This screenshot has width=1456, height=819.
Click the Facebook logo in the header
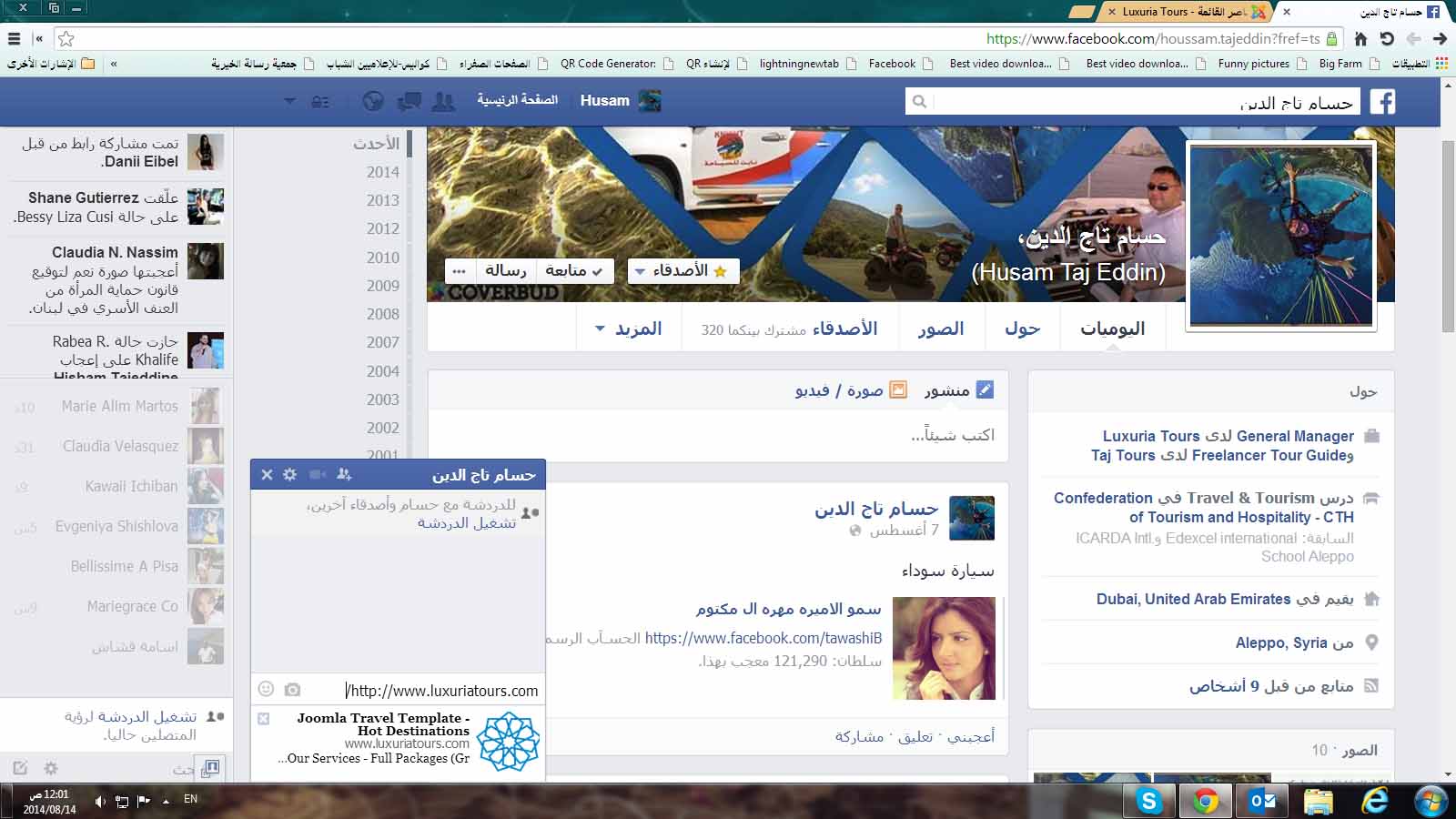coord(1382,101)
